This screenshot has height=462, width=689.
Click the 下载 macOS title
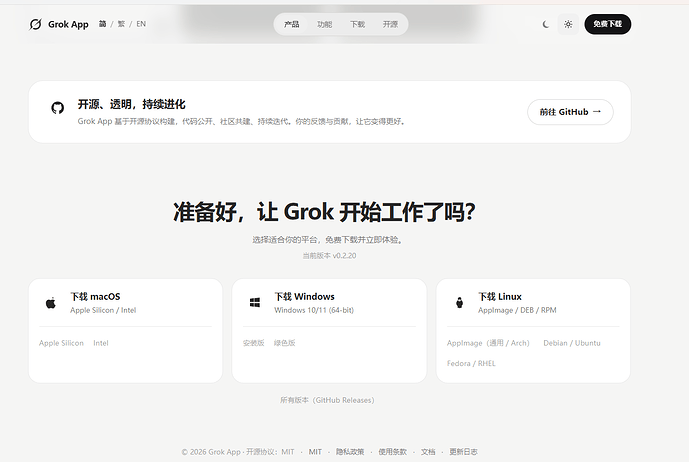pyautogui.click(x=95, y=297)
